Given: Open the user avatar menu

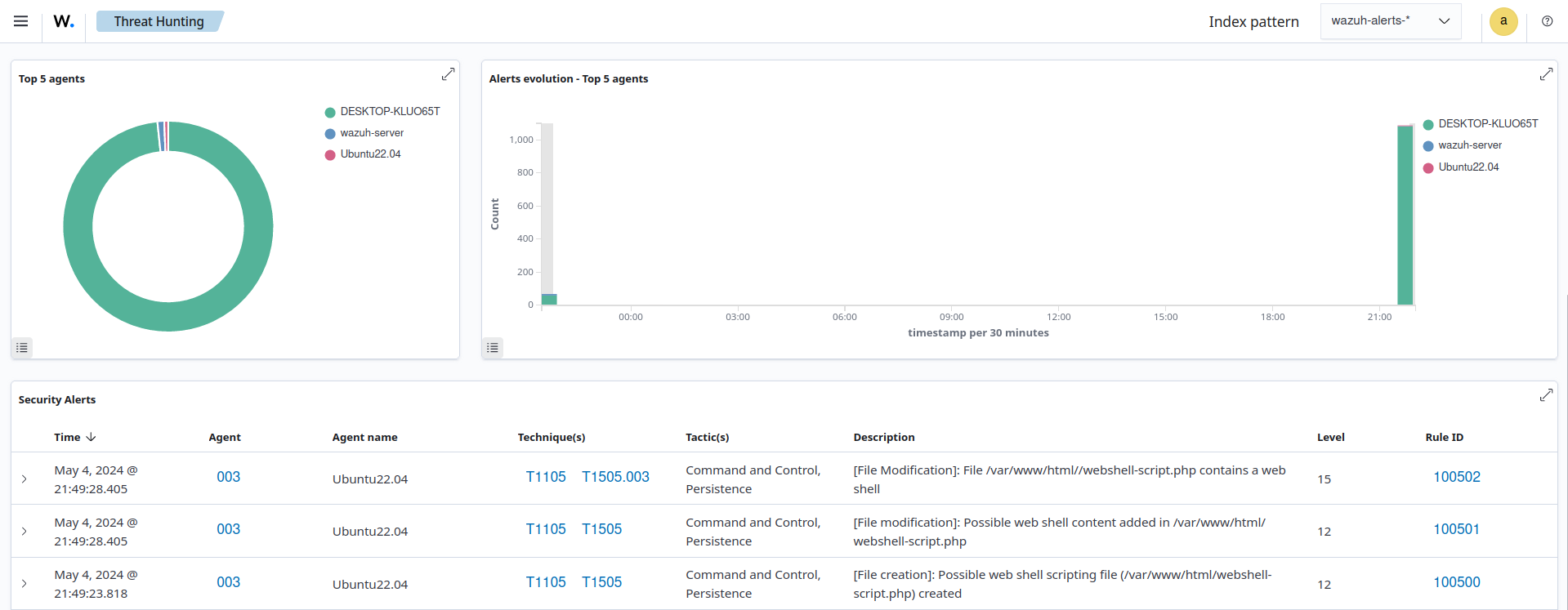Looking at the screenshot, I should [1503, 21].
